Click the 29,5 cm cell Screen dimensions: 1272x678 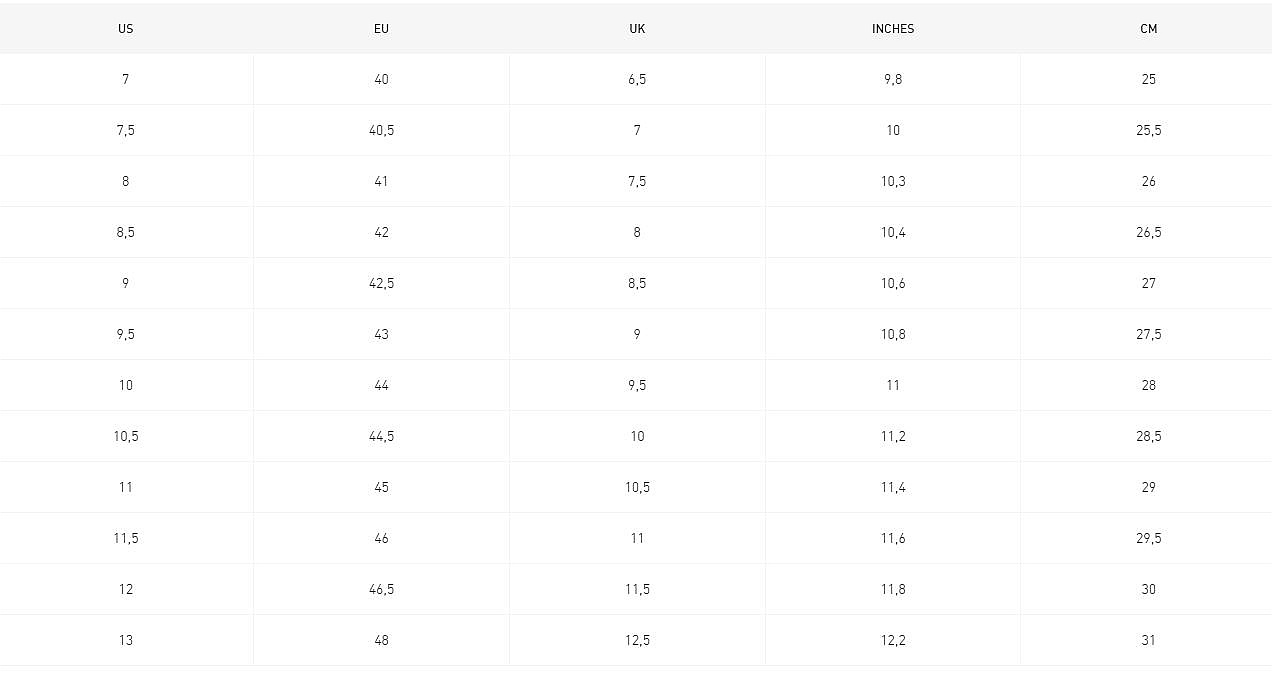(x=1148, y=538)
